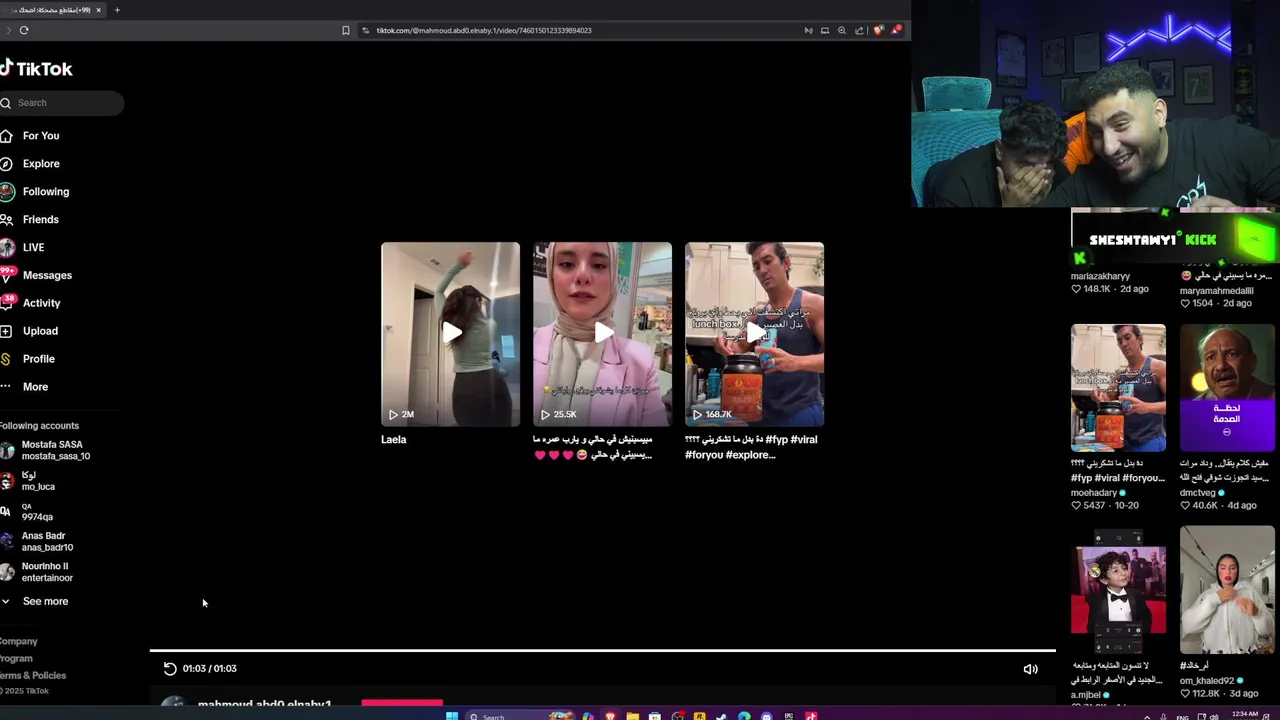This screenshot has width=1280, height=720.
Task: Click the Upload plus icon
Action: 6,331
